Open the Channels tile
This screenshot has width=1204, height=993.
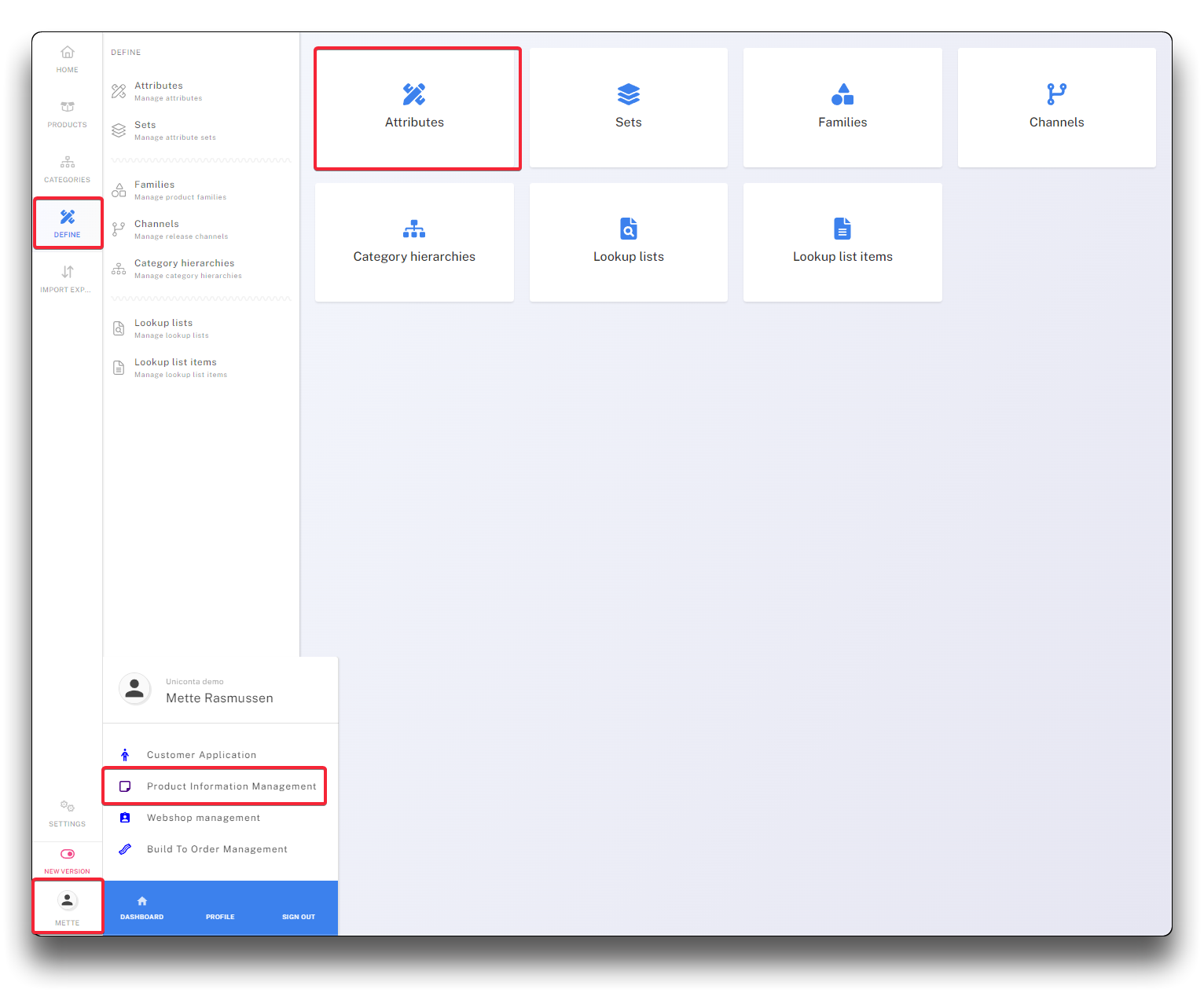(x=1056, y=108)
